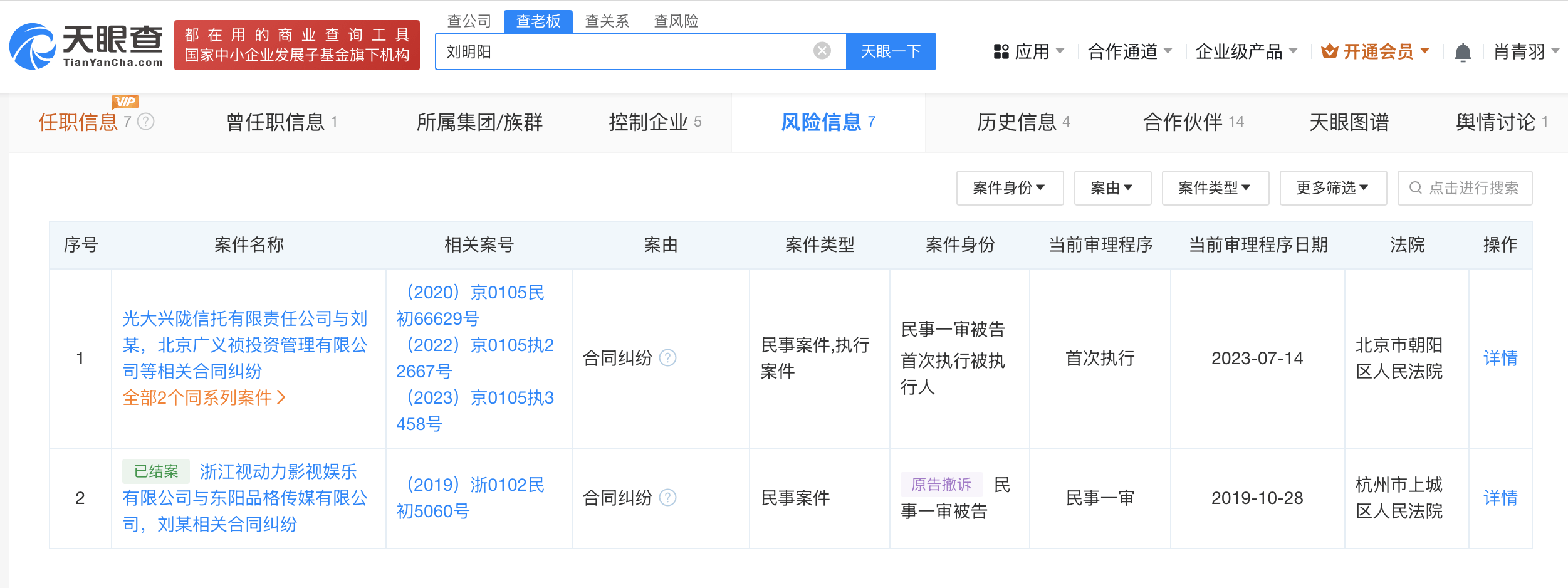1568x588 pixels.
Task: Open case number (2019)浙0102民初5060号
Action: (471, 498)
